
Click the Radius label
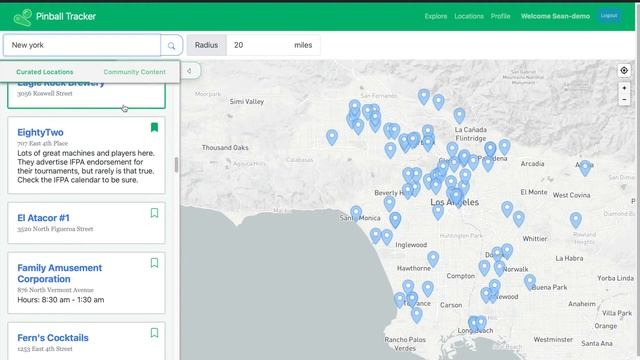[x=206, y=45]
